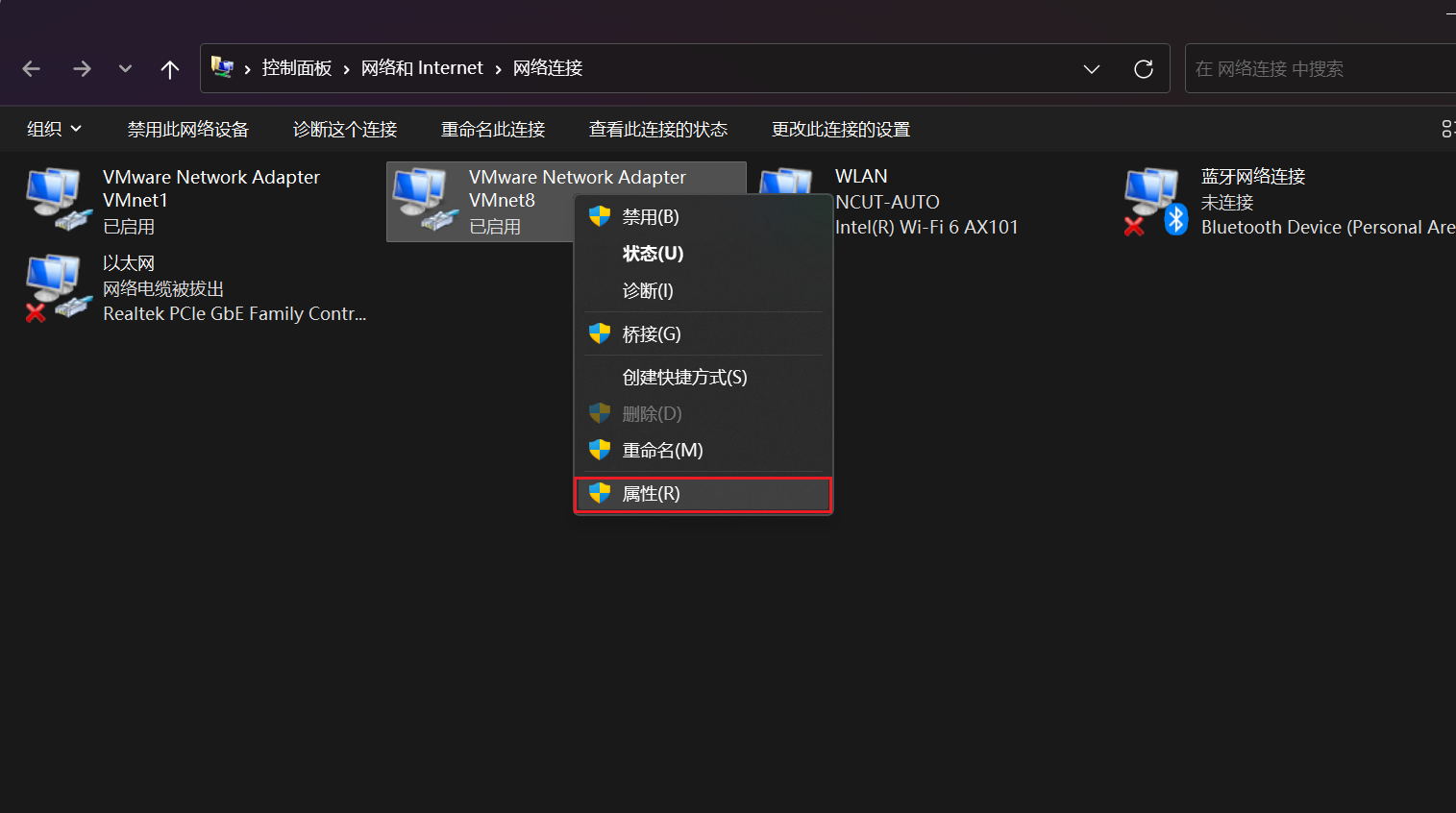Choose 禁用(B) from the context menu
The width and height of the screenshot is (1456, 813).
(703, 216)
